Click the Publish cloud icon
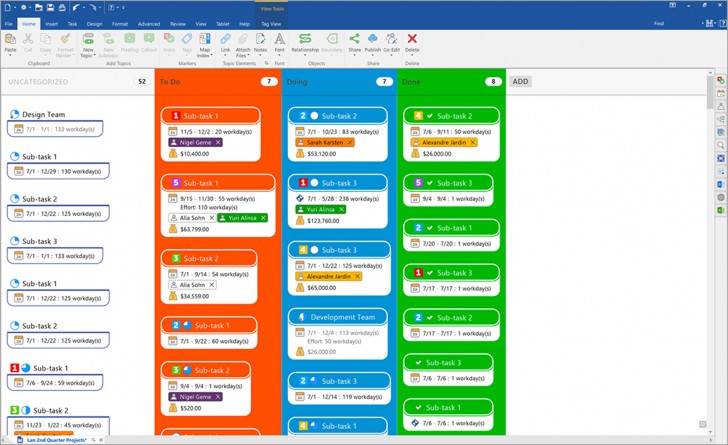Image resolution: width=728 pixels, height=445 pixels. tap(372, 39)
